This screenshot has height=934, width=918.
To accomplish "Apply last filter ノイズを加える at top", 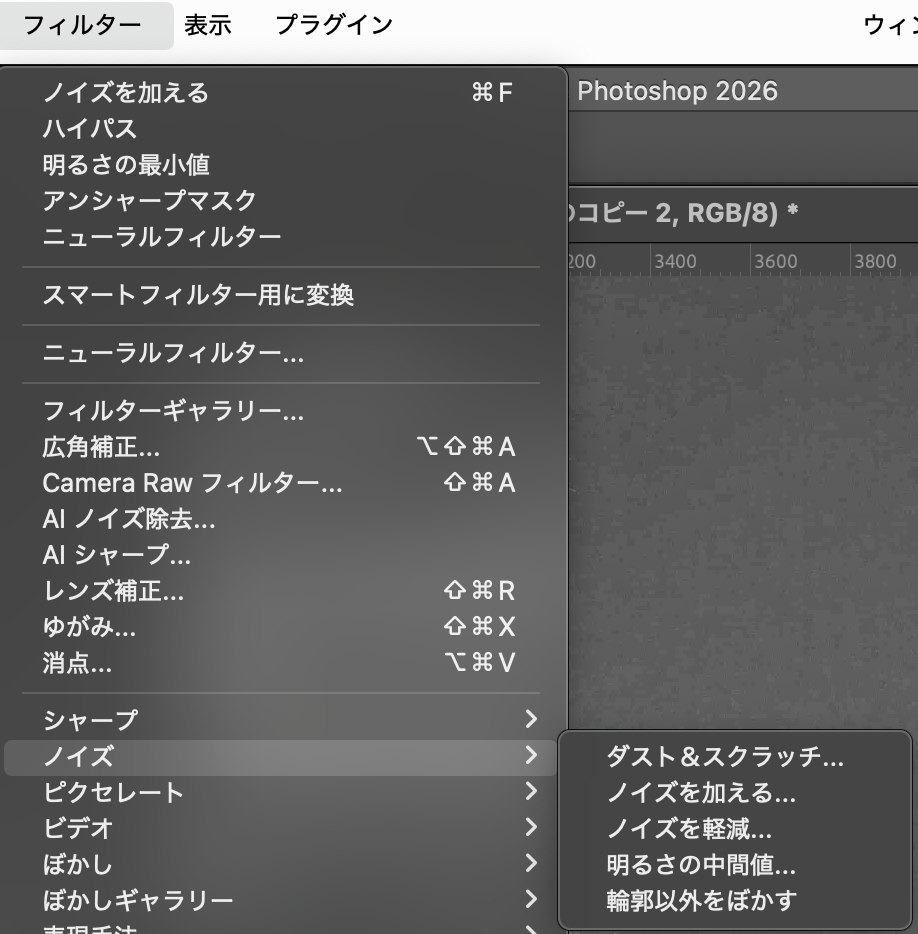I will (126, 93).
